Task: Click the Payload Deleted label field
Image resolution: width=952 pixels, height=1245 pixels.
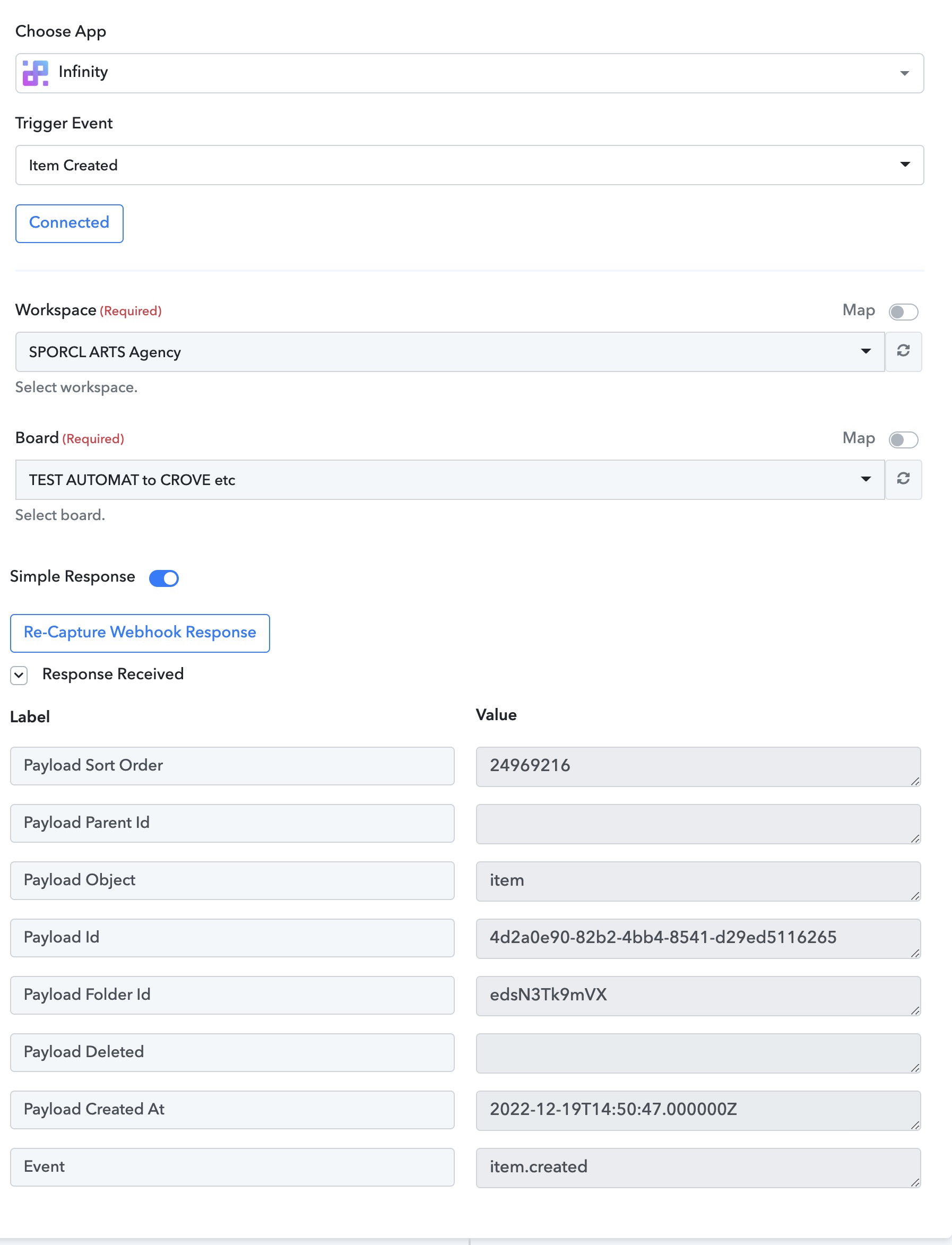Action: tap(232, 1052)
